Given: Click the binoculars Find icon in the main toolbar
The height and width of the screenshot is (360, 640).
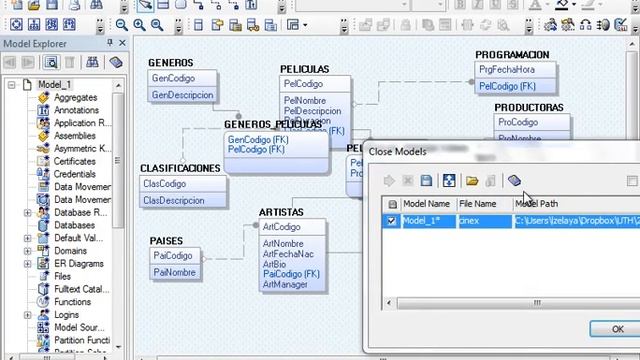Looking at the screenshot, I should coord(96,5).
